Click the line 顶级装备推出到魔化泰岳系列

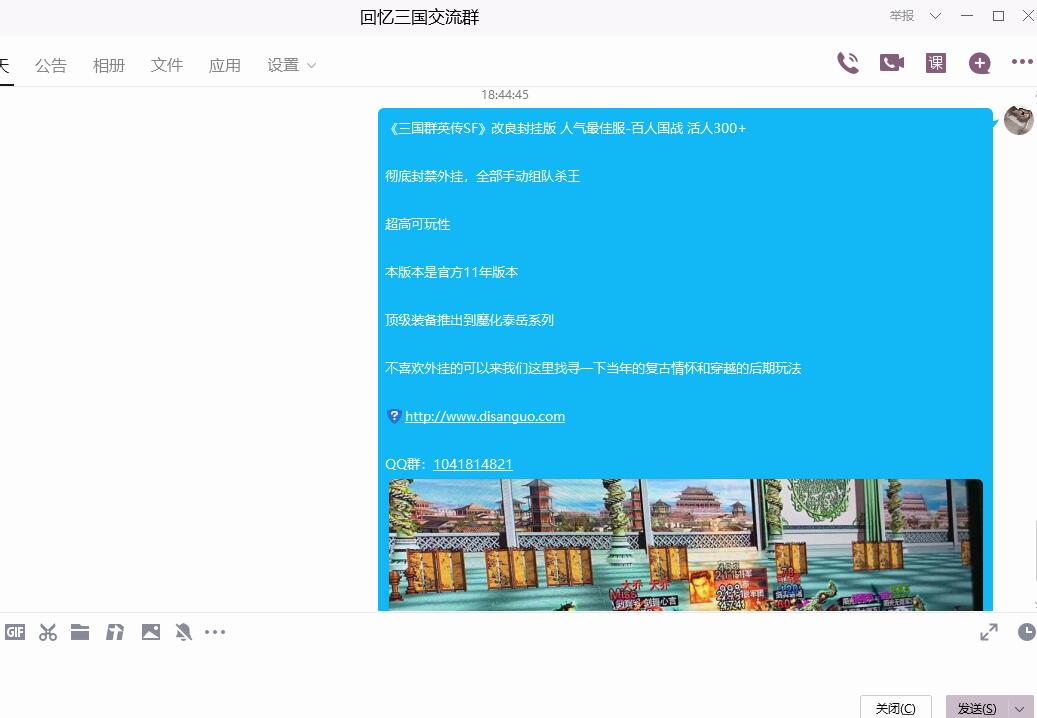(x=469, y=320)
